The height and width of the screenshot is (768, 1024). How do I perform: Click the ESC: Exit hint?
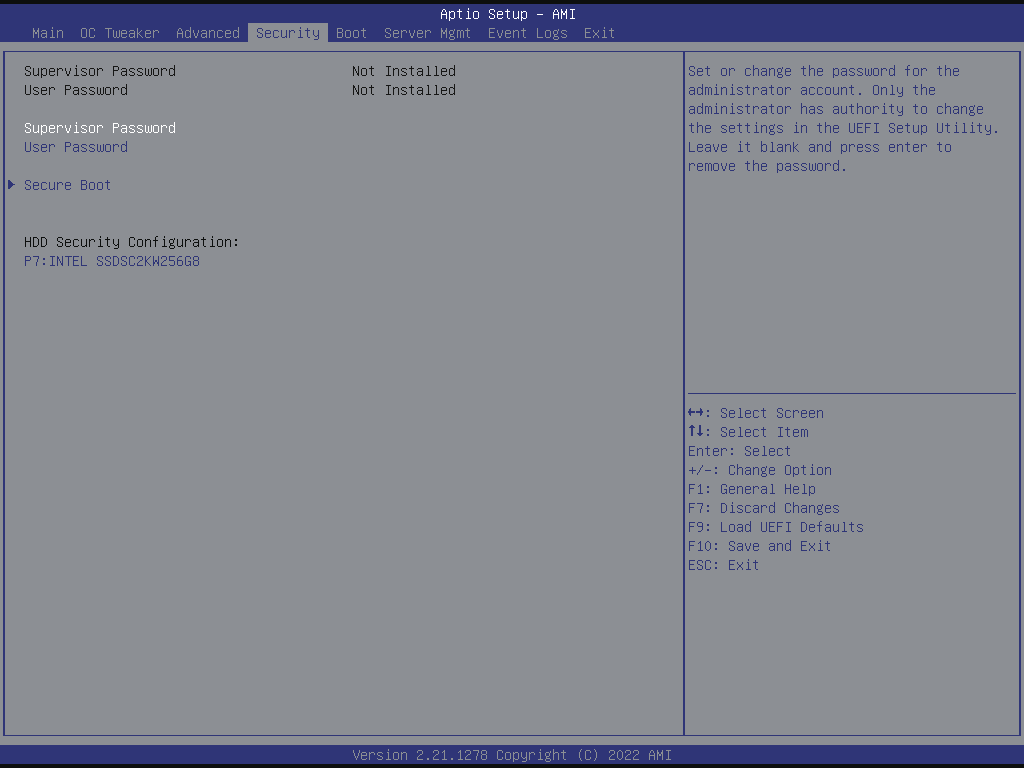[724, 565]
